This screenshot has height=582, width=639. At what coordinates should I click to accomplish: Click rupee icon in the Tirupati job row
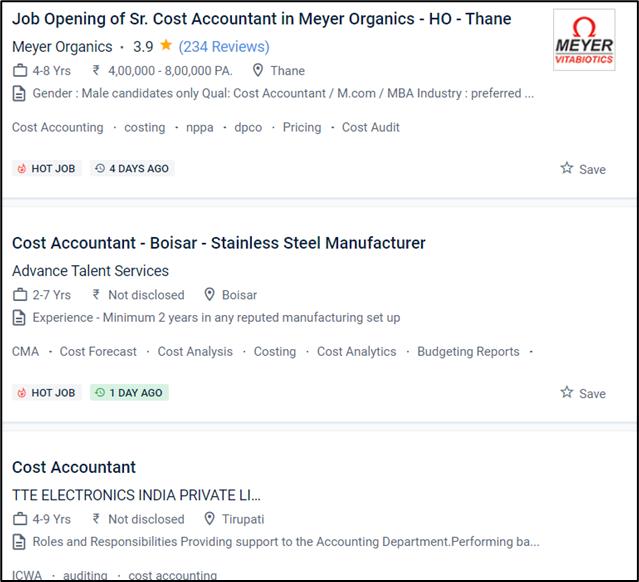96,519
